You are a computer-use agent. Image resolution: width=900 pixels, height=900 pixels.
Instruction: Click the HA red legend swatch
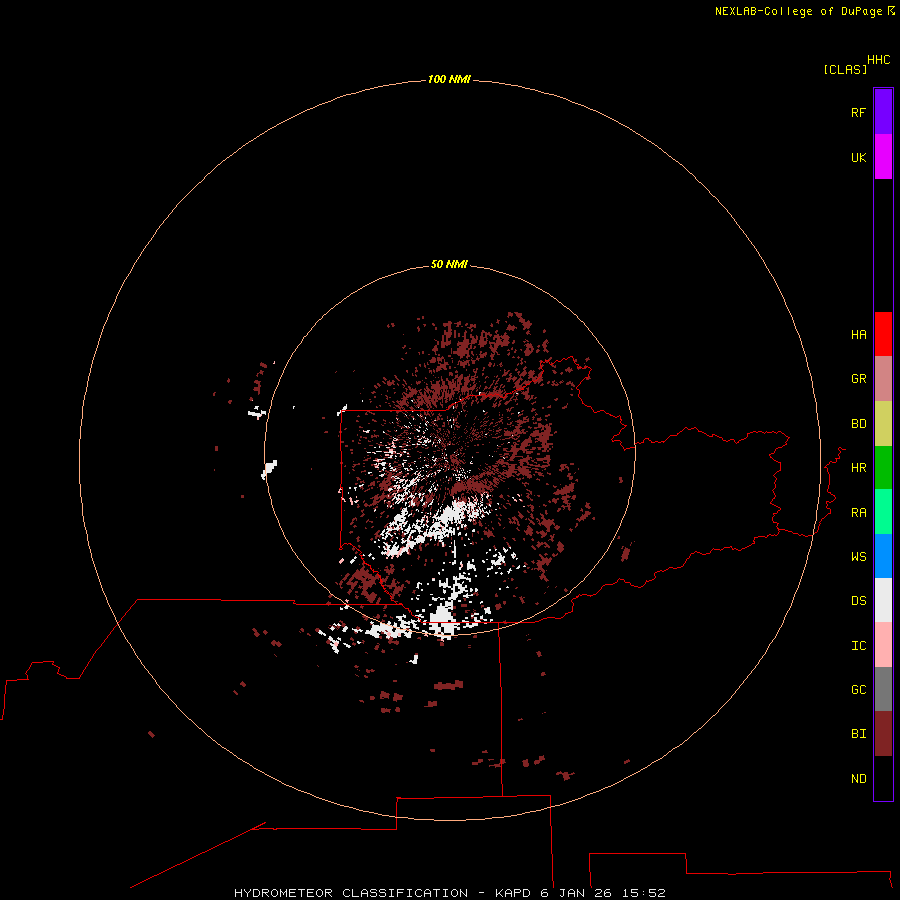coord(883,334)
